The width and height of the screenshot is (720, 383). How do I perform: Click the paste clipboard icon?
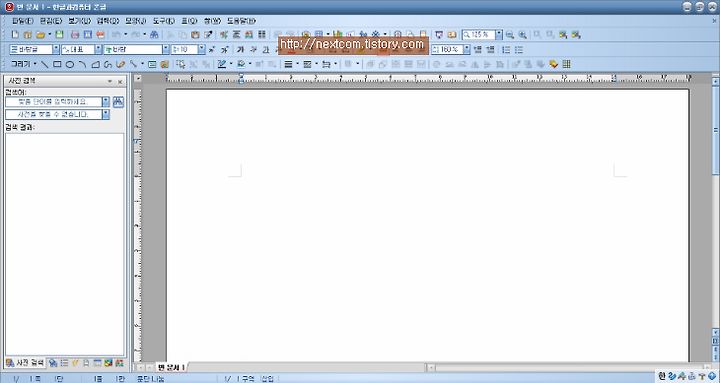[x=195, y=34]
